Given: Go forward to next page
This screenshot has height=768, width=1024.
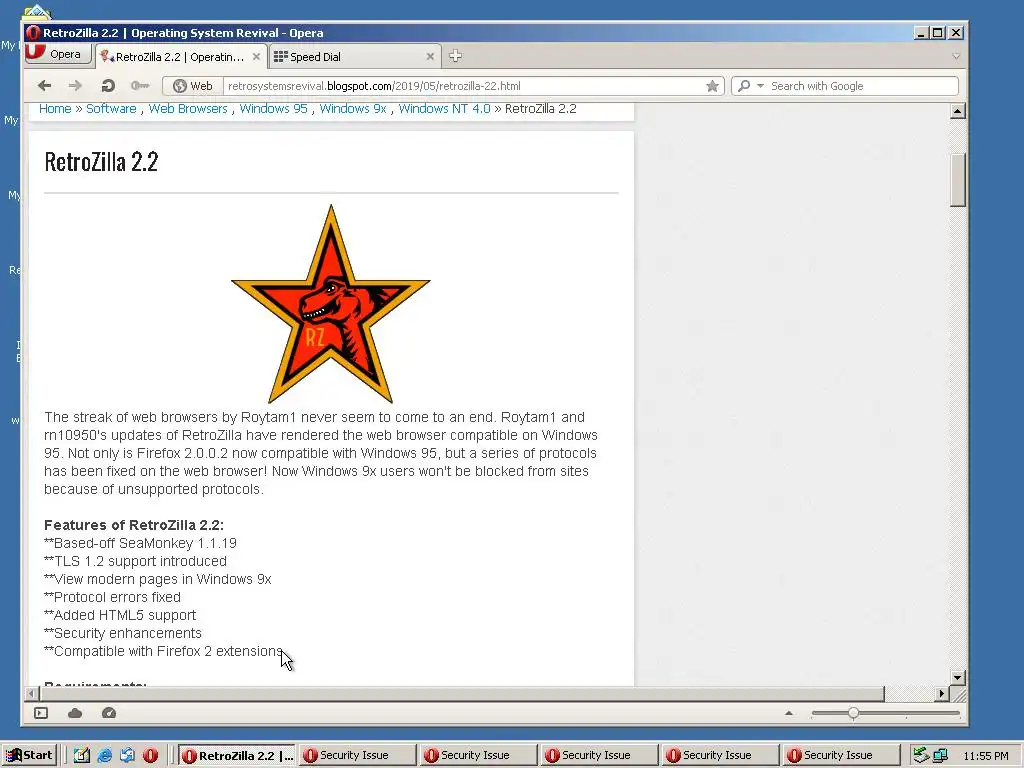Looking at the screenshot, I should 76,86.
